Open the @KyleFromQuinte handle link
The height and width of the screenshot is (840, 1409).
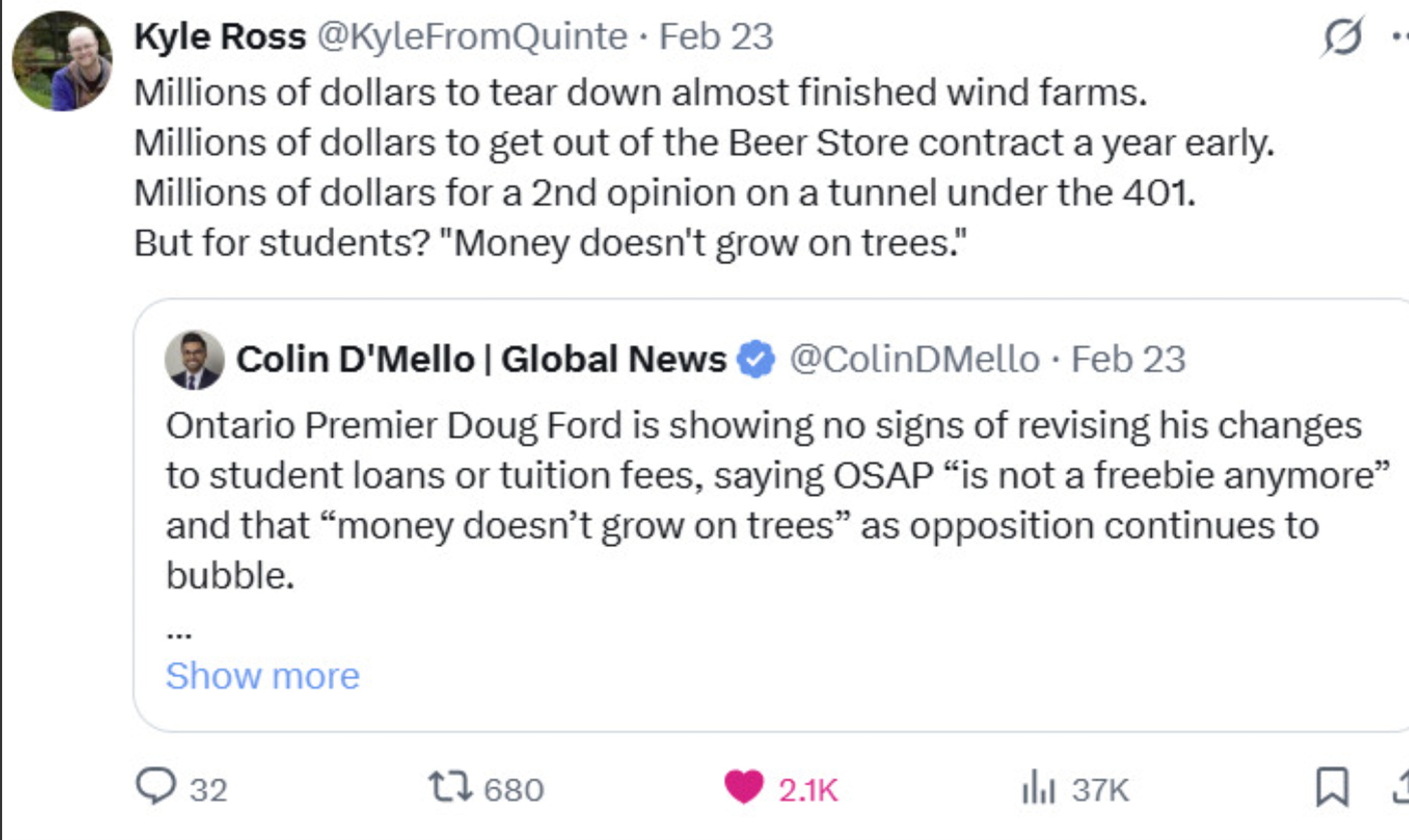pyautogui.click(x=472, y=37)
